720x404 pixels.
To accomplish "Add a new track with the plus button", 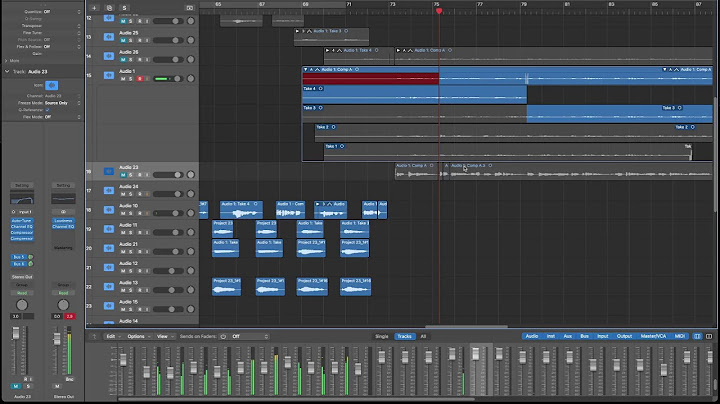I will [x=94, y=8].
